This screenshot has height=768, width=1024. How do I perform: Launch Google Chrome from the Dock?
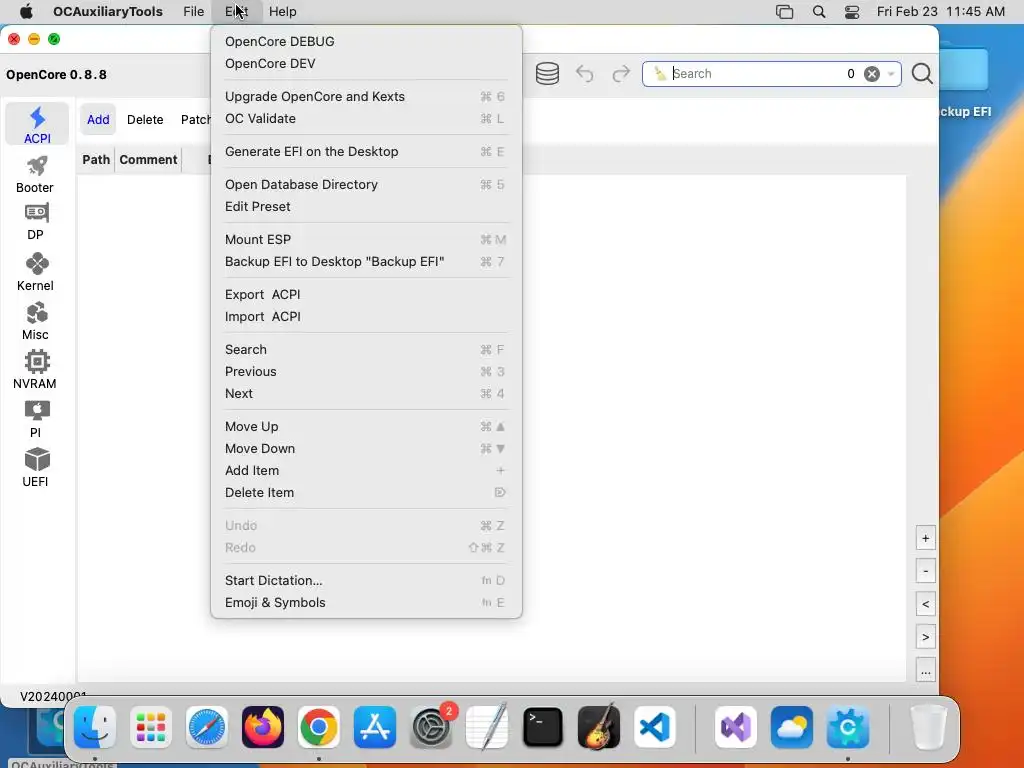(319, 727)
